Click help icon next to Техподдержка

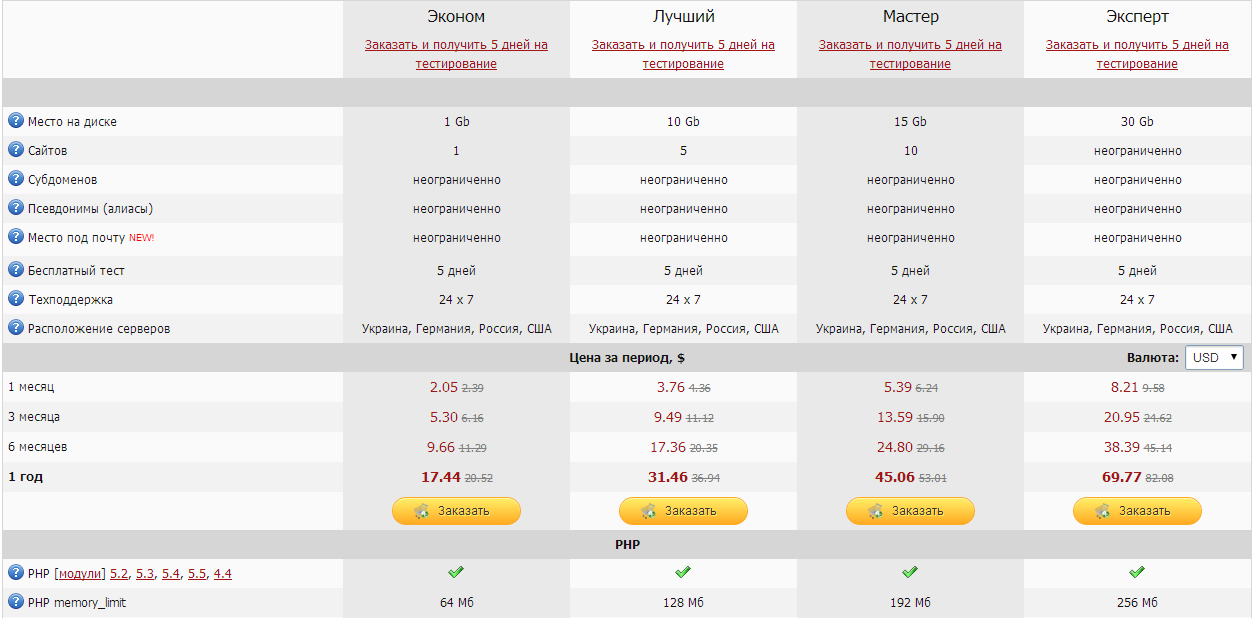[16, 299]
